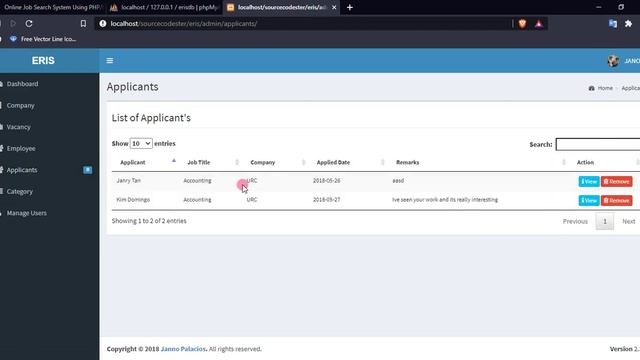Click the 2018-05-27 applied date

(x=327, y=200)
